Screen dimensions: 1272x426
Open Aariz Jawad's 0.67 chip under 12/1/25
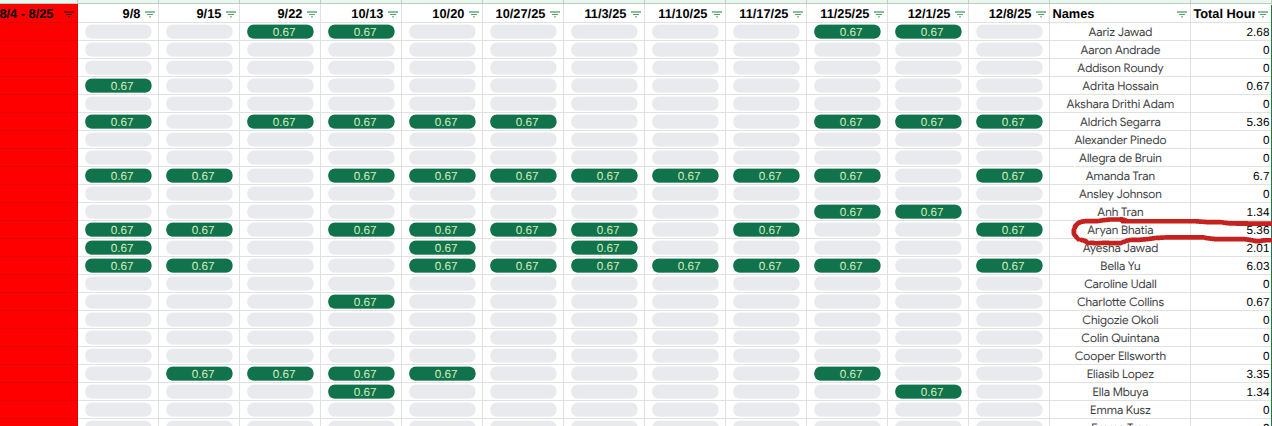click(x=928, y=32)
